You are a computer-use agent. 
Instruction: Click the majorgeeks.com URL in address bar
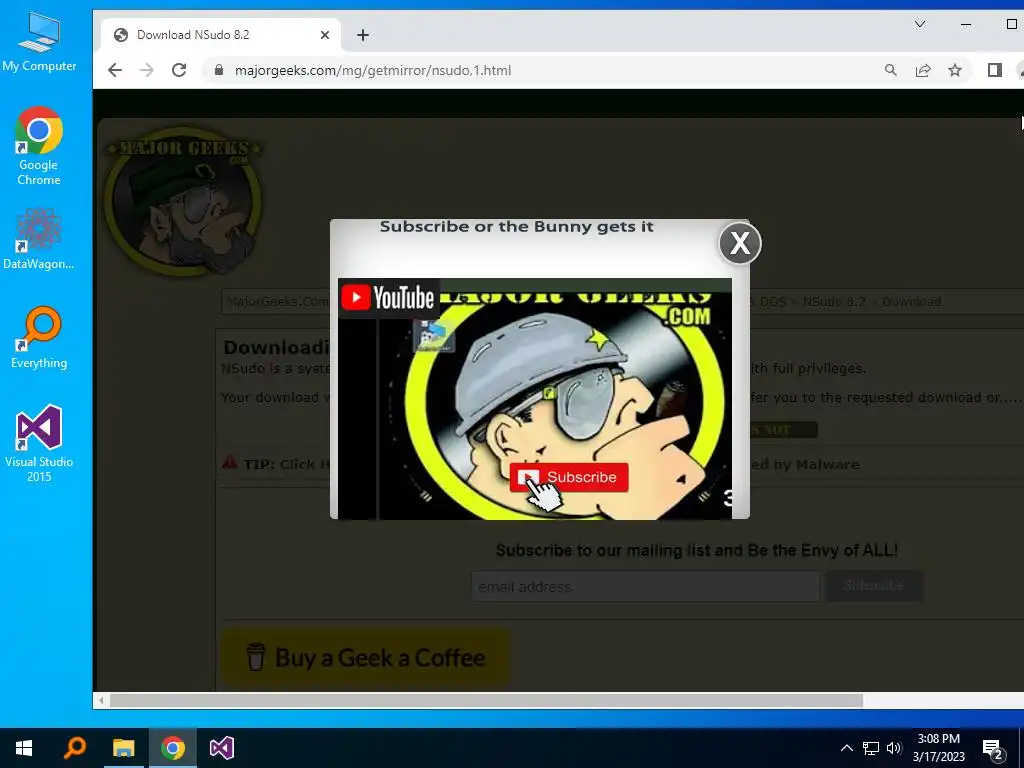click(x=373, y=71)
